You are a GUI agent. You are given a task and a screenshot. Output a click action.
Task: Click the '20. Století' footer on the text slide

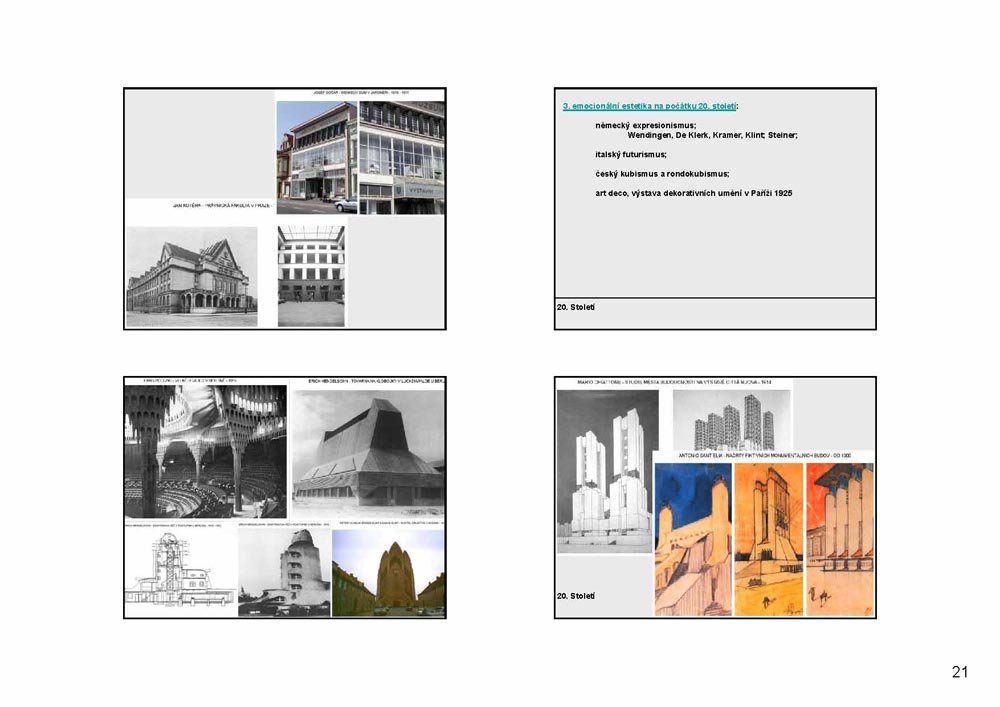(x=576, y=307)
